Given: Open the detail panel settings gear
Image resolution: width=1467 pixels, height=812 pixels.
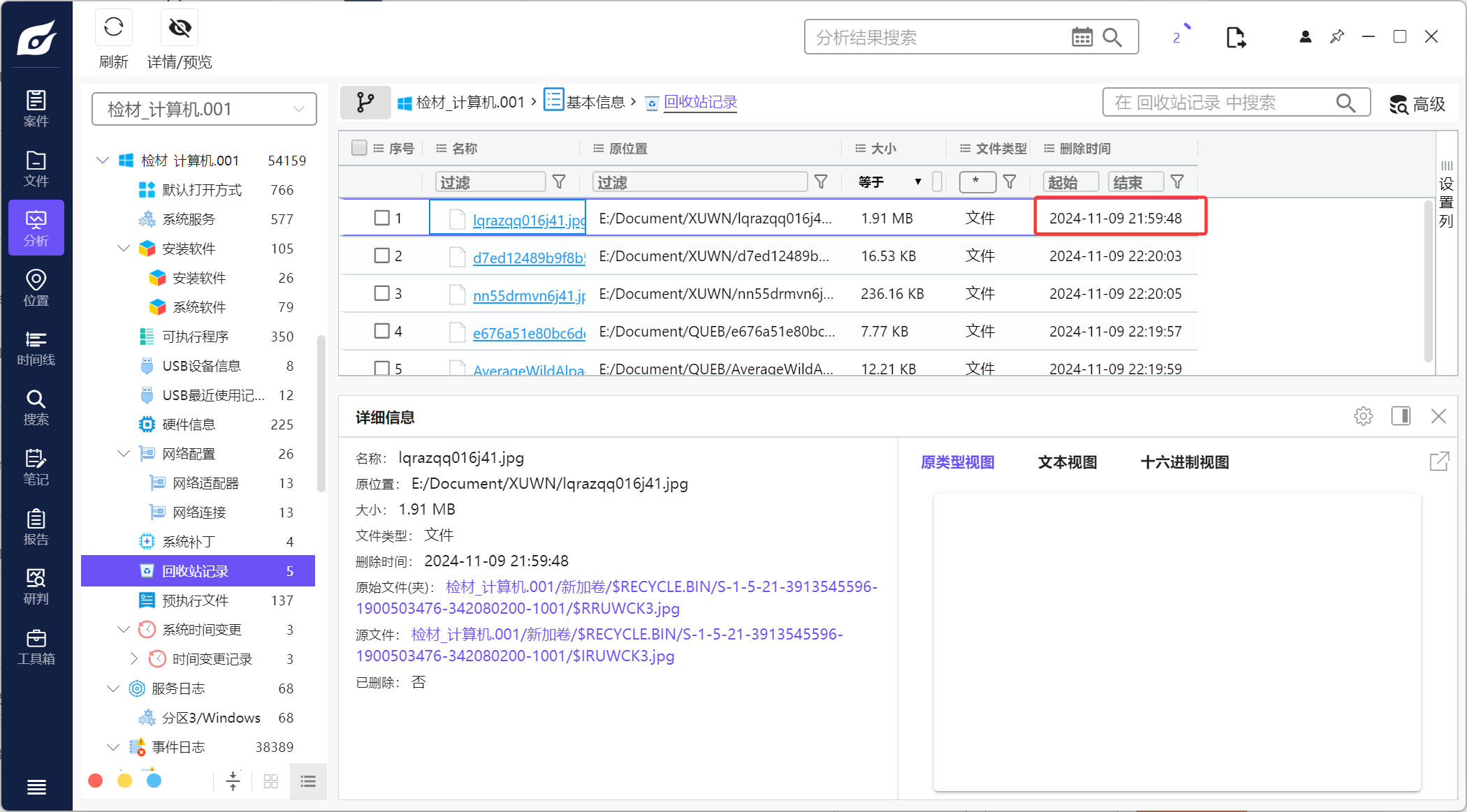Looking at the screenshot, I should [x=1363, y=417].
